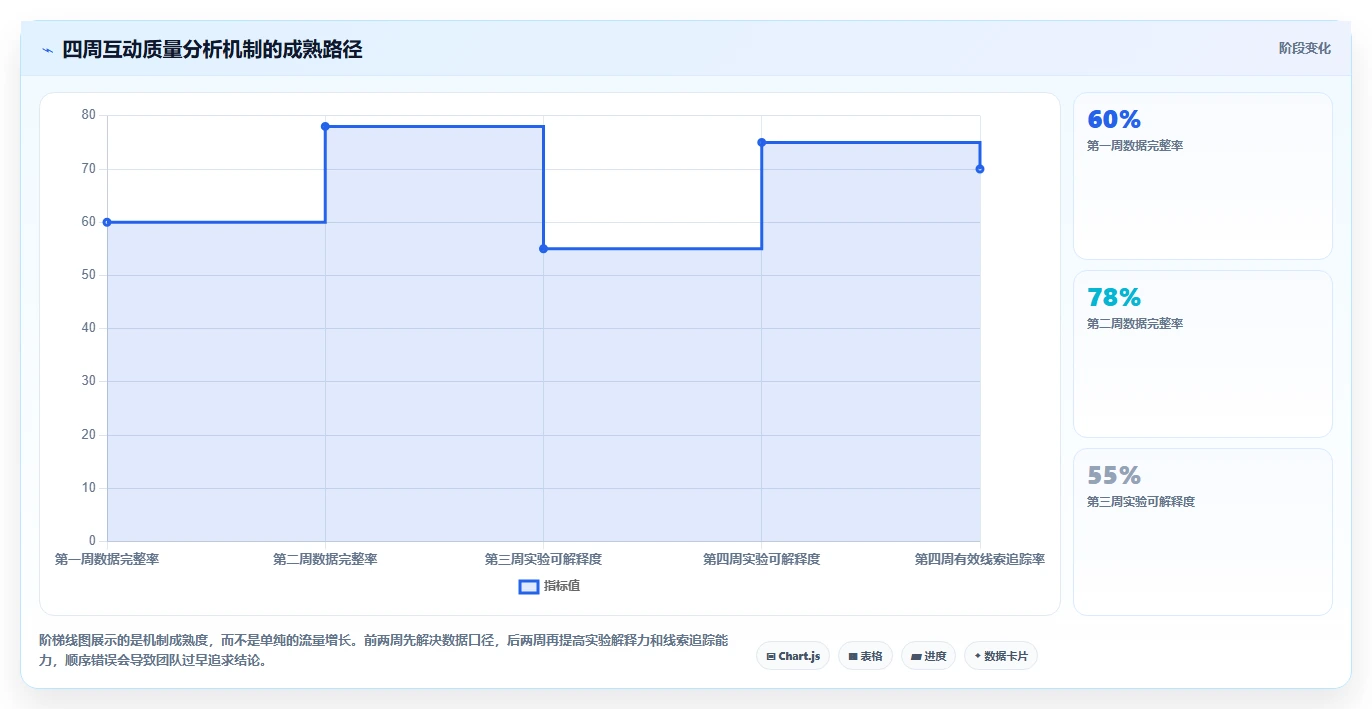1372x709 pixels.
Task: Click the x-axis label 第一周数据完整率
Action: pyautogui.click(x=107, y=559)
